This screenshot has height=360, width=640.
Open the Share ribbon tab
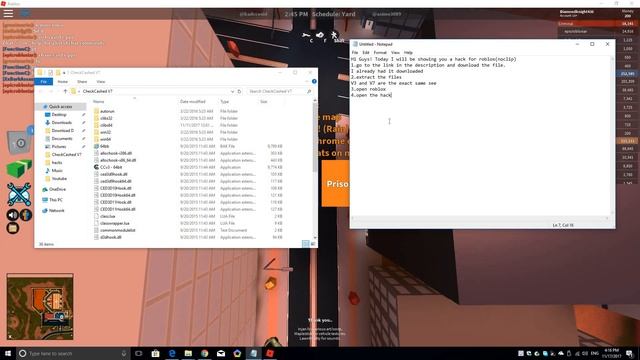coord(82,82)
